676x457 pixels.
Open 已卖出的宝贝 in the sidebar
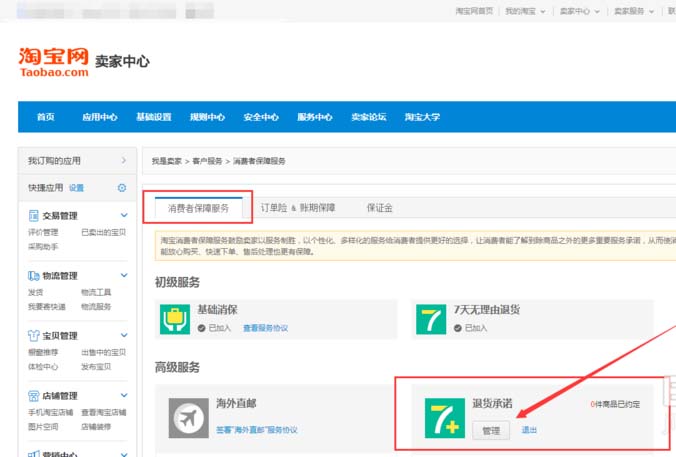pos(103,232)
